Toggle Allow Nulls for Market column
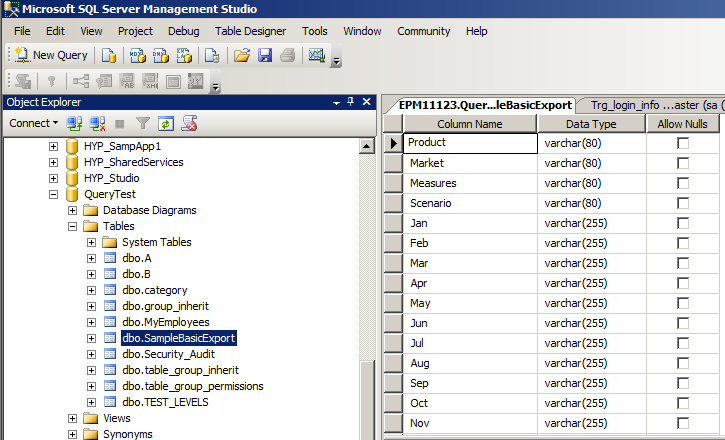This screenshot has width=725, height=440. (682, 163)
